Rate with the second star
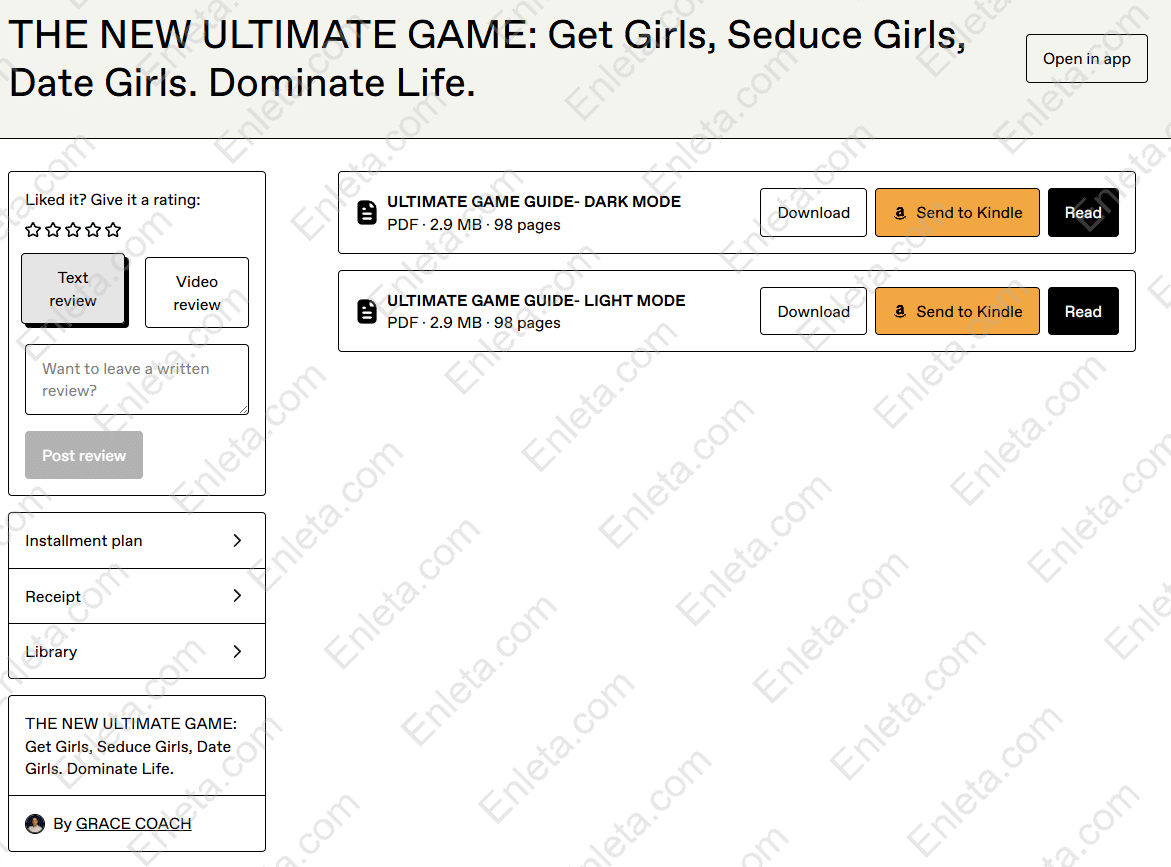The width and height of the screenshot is (1171, 867). (53, 230)
